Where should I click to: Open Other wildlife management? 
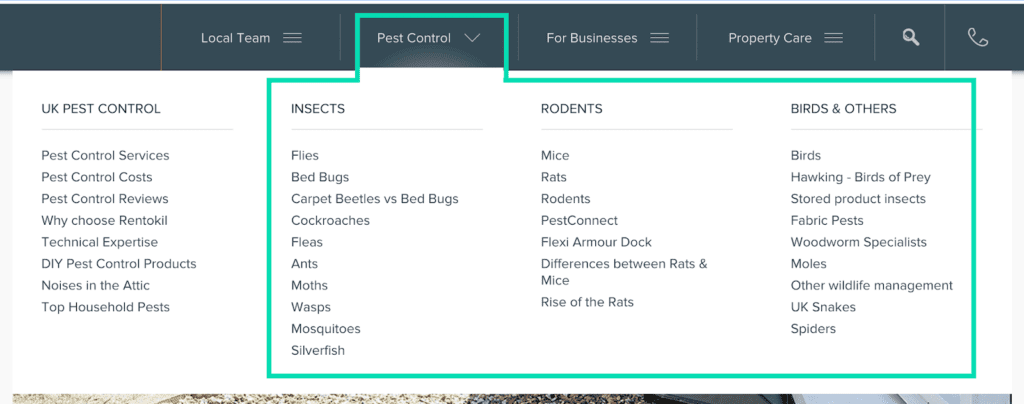coord(872,285)
